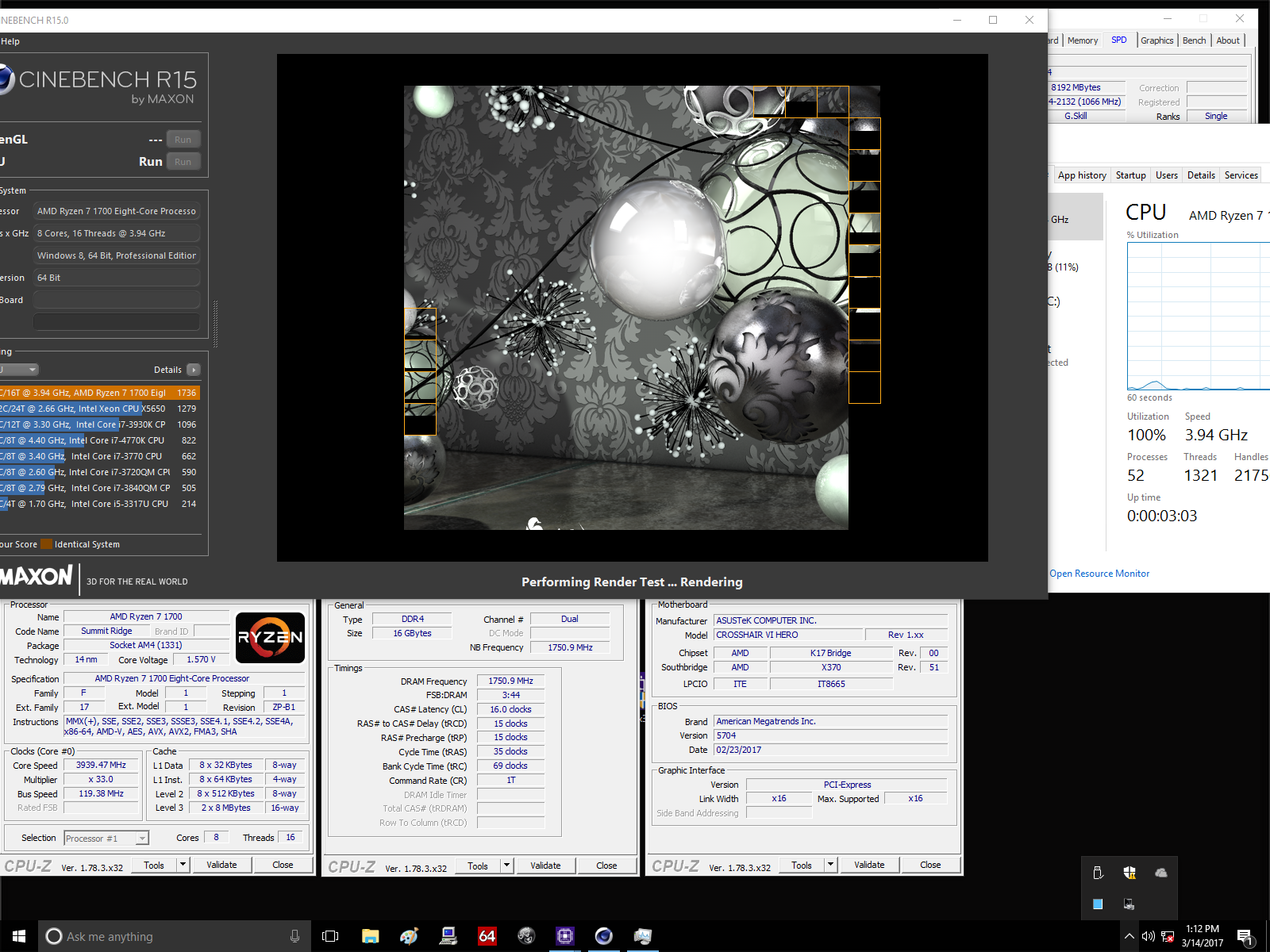The image size is (1270, 952).
Task: Collapse the hidden tray icons chevron
Action: [x=1129, y=936]
